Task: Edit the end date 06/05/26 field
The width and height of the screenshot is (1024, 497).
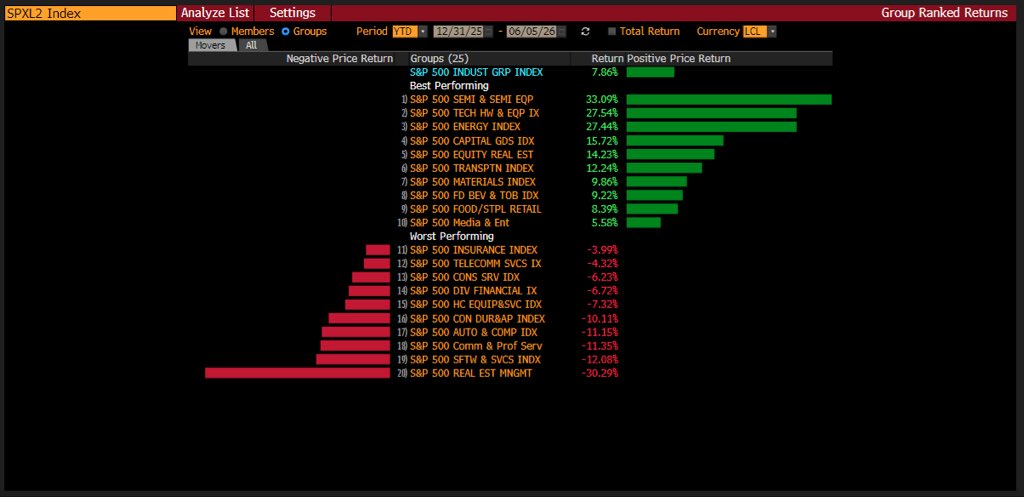Action: click(531, 31)
